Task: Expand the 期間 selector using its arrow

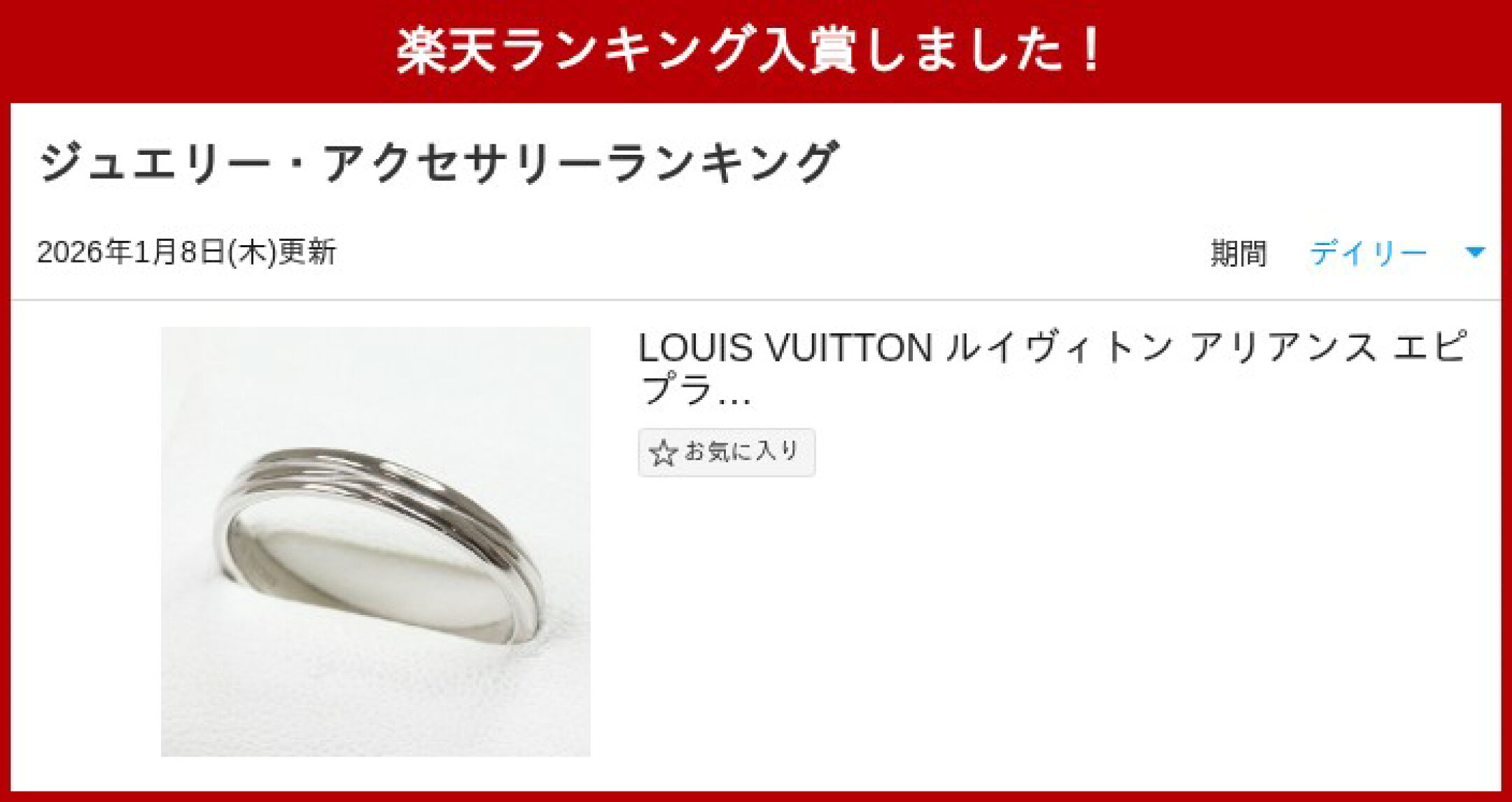Action: coord(1475,252)
